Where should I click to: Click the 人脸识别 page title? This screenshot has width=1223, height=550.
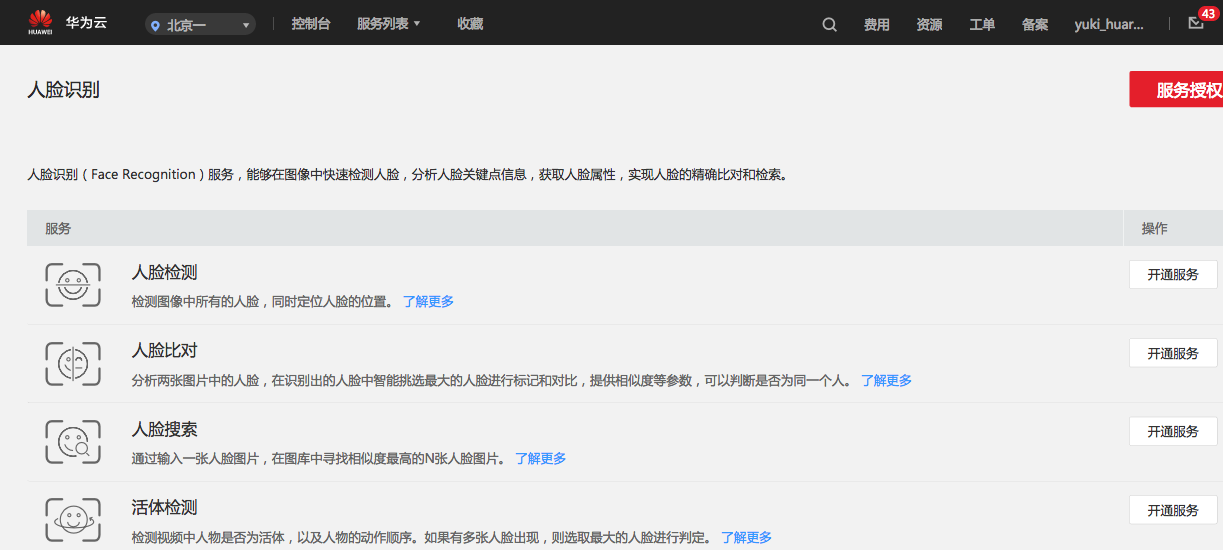click(63, 90)
